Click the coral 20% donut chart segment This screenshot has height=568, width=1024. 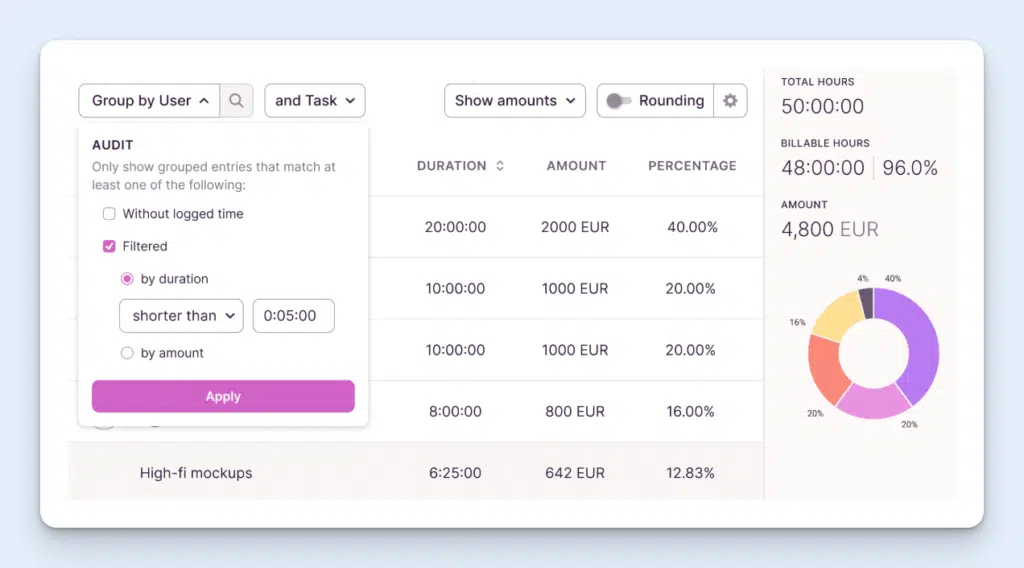tap(826, 367)
